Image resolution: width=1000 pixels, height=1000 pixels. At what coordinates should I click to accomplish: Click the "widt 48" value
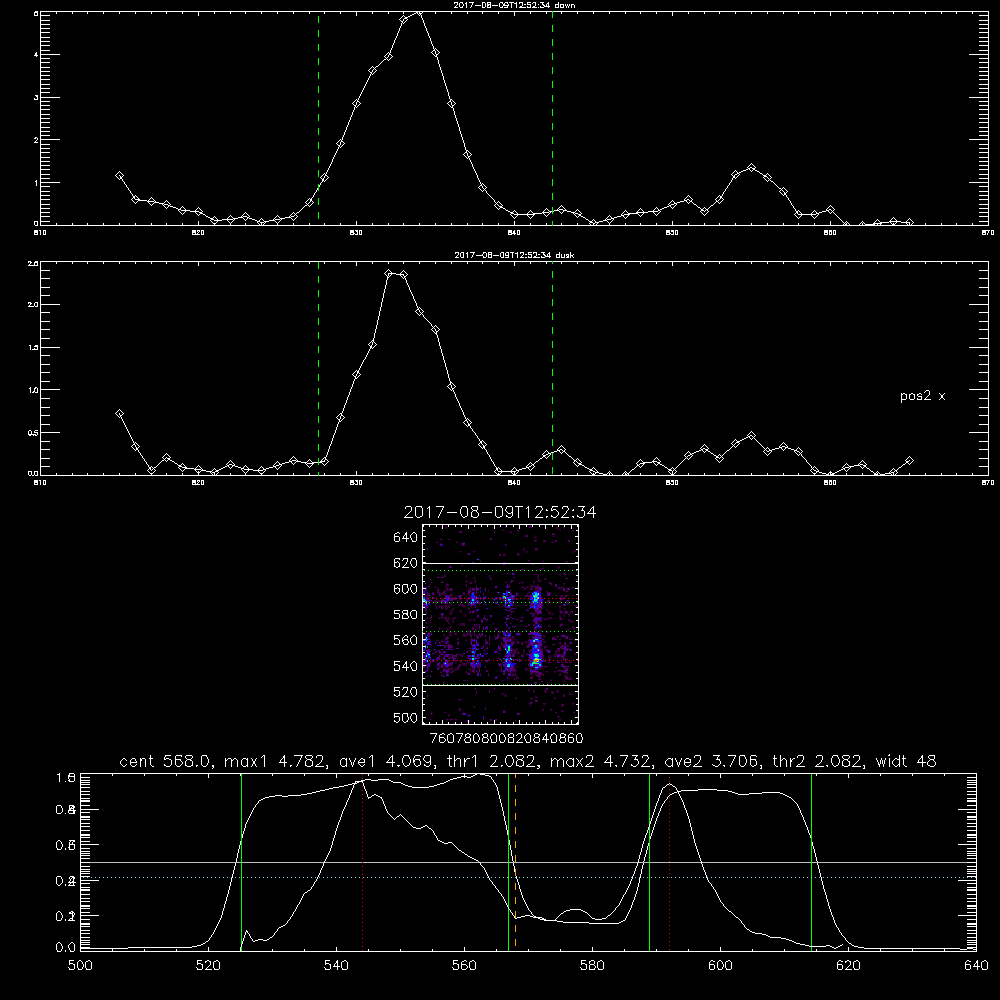[906, 761]
